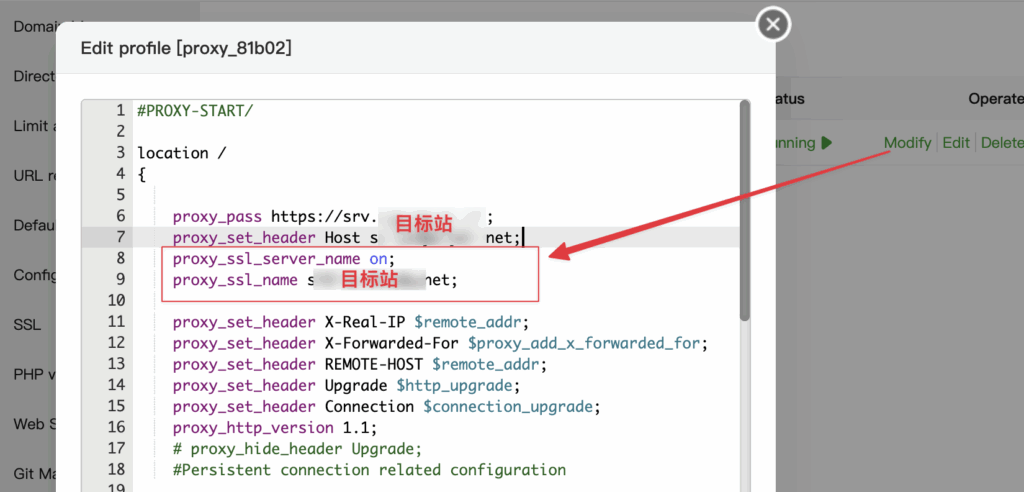
Task: Open the Config sidebar tab
Action: click(34, 275)
